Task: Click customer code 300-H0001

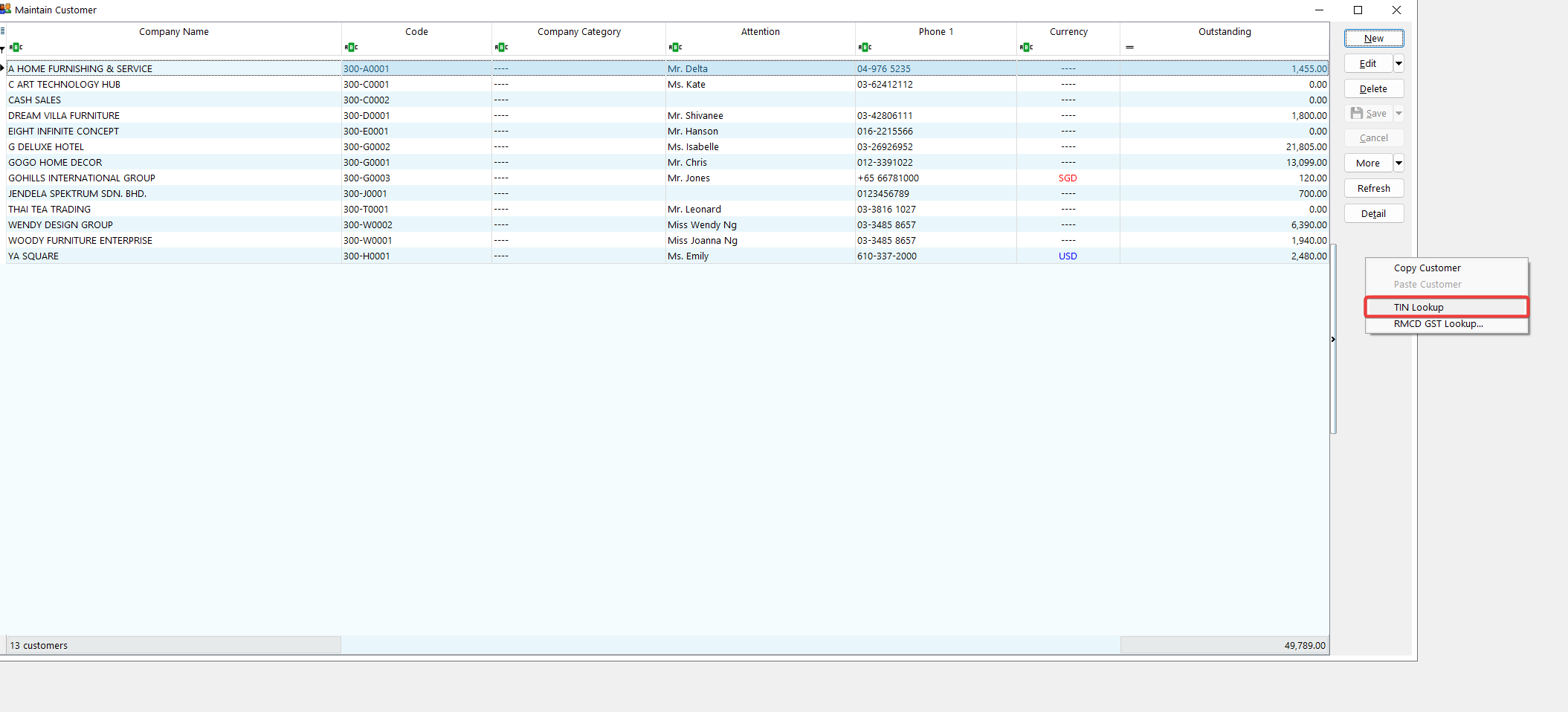Action: click(367, 256)
